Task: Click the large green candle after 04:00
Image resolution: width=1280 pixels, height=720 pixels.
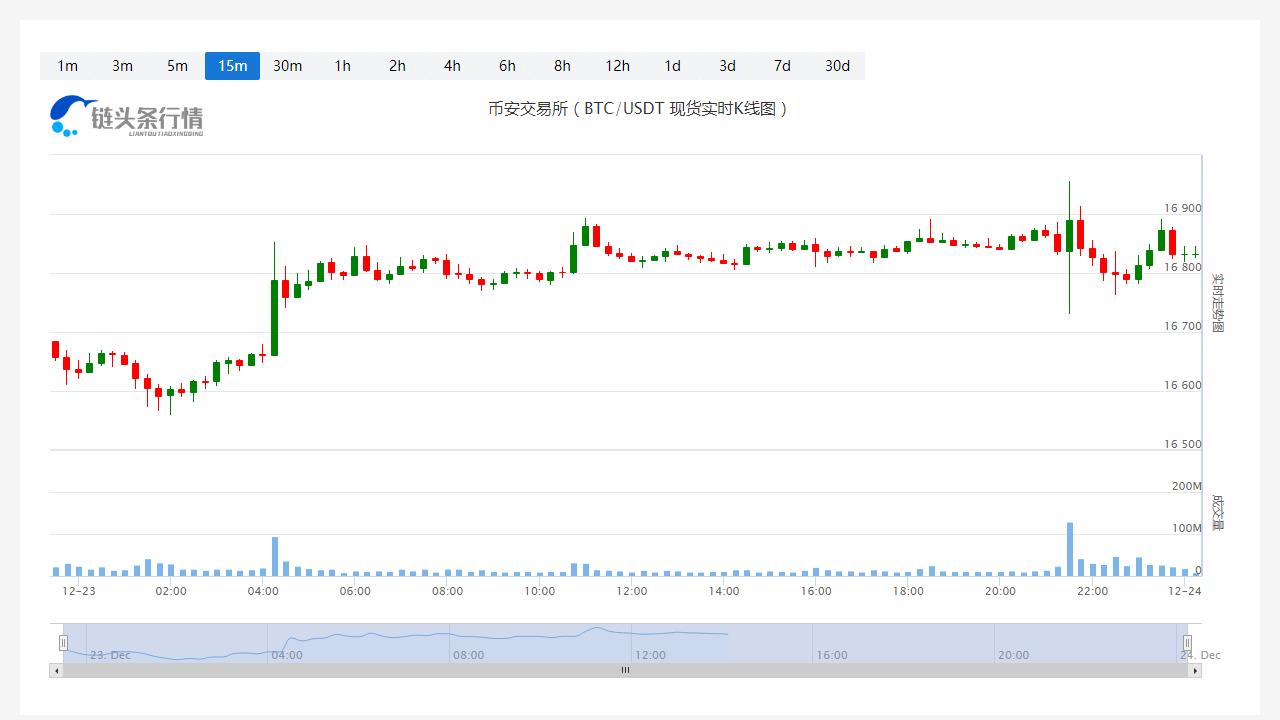Action: click(x=274, y=317)
